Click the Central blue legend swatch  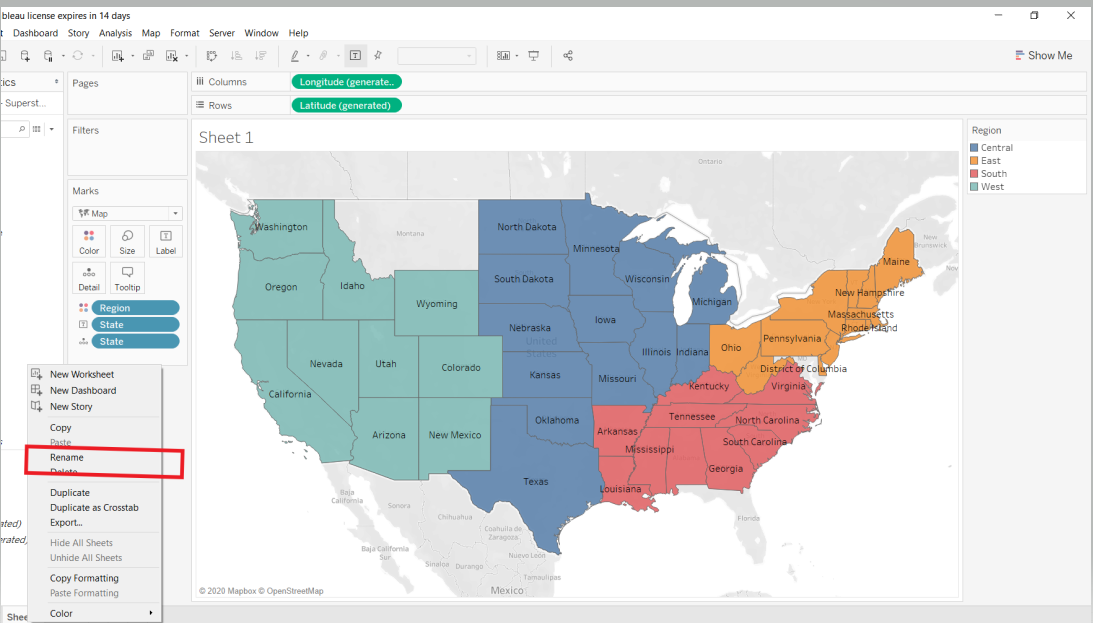tap(974, 148)
